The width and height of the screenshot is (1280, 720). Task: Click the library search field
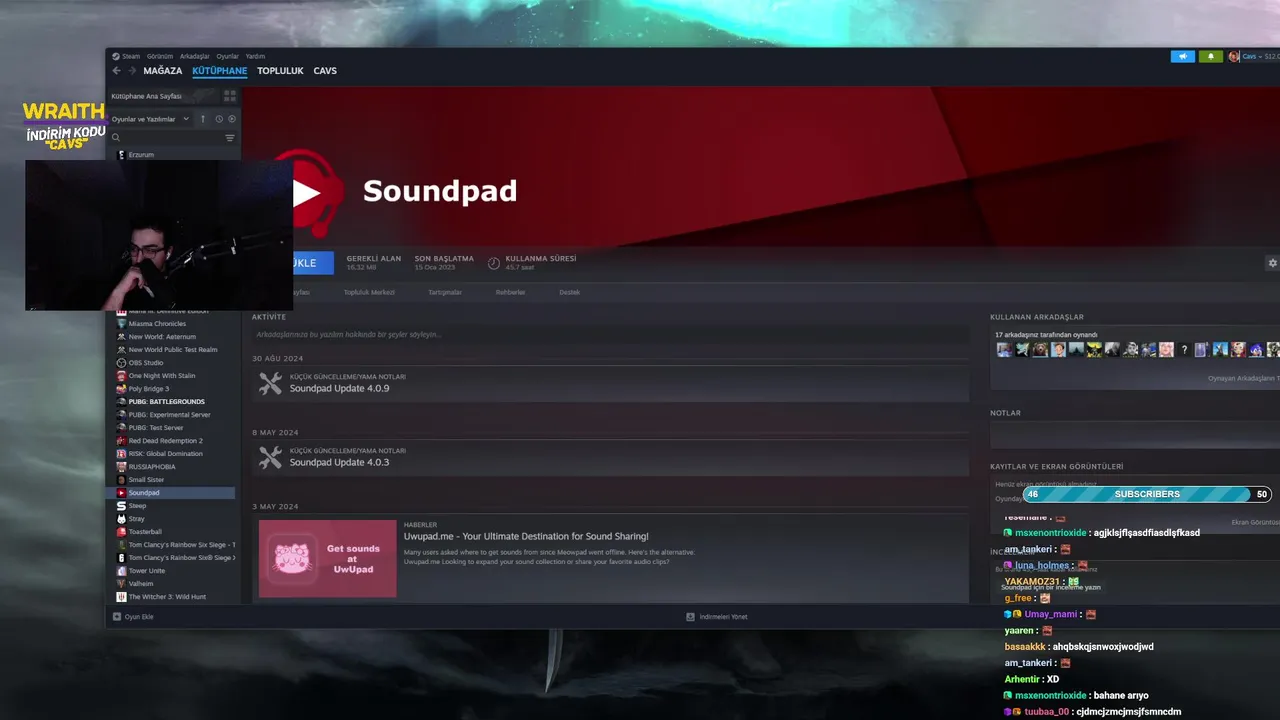click(166, 138)
